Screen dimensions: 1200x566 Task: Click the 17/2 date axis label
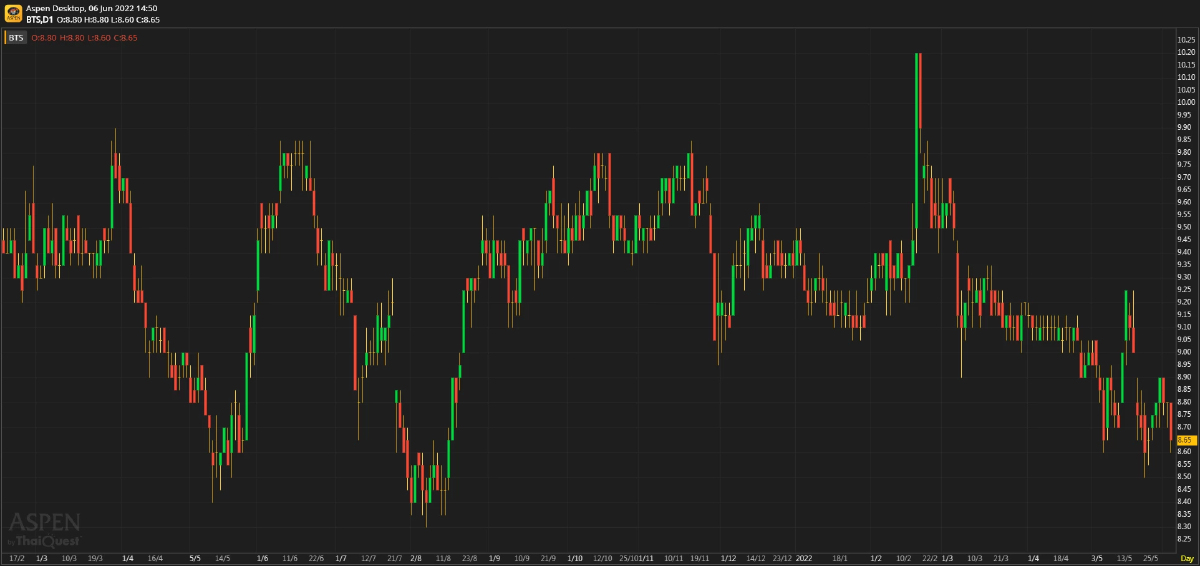coord(16,557)
